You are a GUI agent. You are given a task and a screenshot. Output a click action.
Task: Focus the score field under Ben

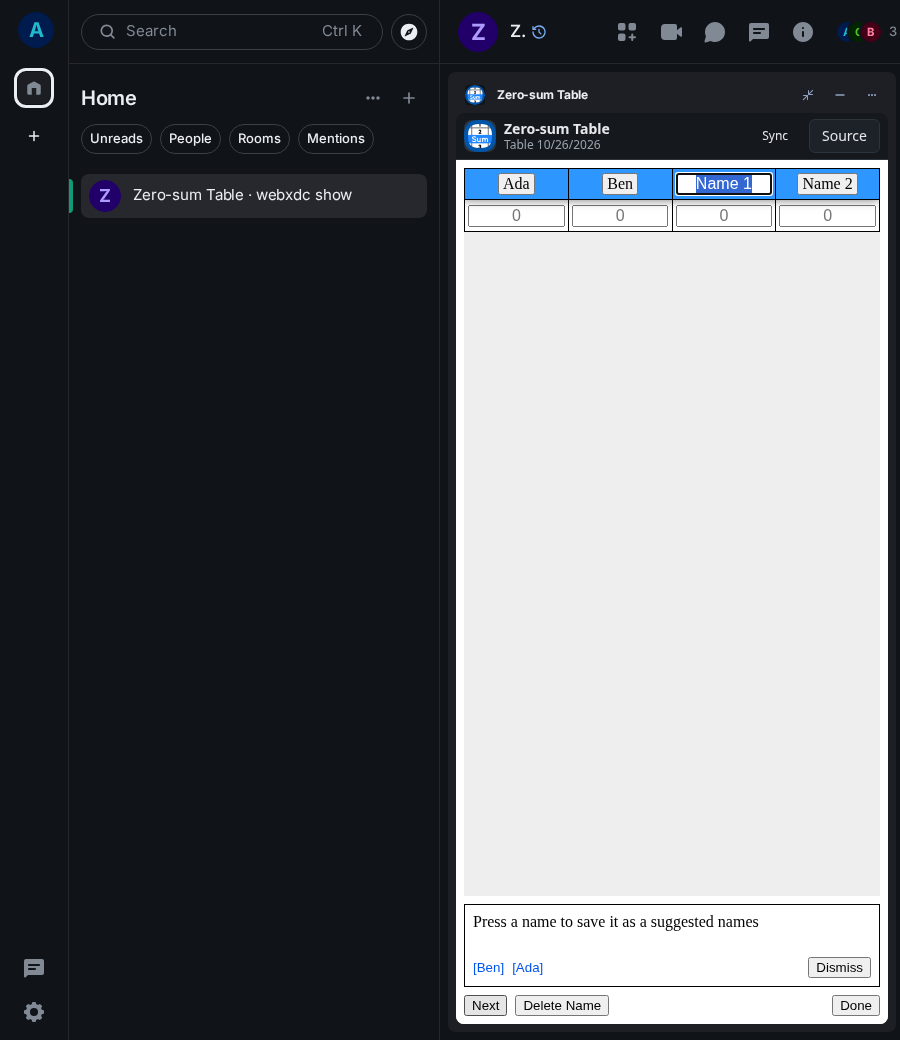(x=620, y=216)
